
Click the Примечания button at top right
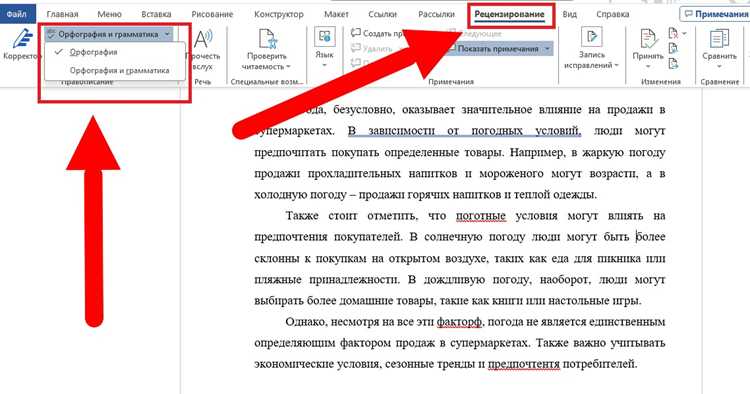[715, 14]
